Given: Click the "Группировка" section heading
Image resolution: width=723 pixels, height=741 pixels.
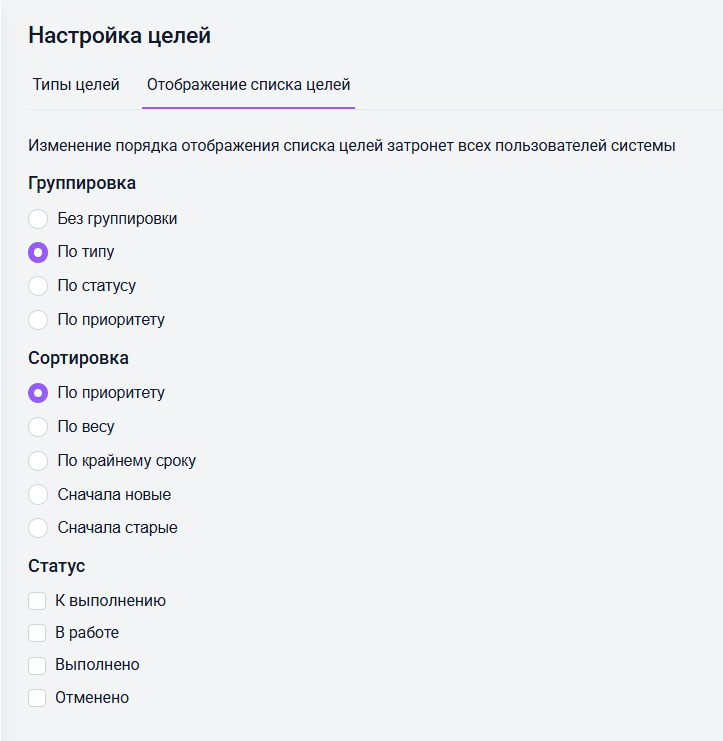Looking at the screenshot, I should (x=82, y=183).
